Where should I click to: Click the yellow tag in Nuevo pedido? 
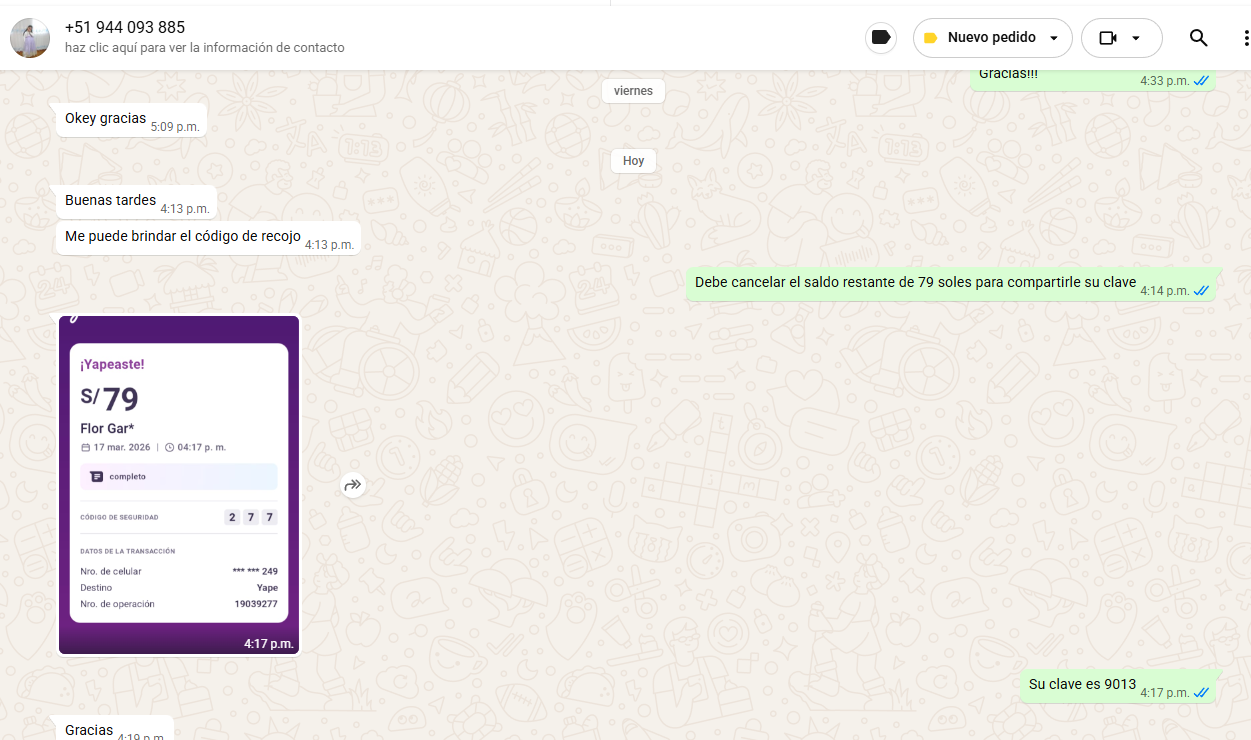(x=931, y=38)
